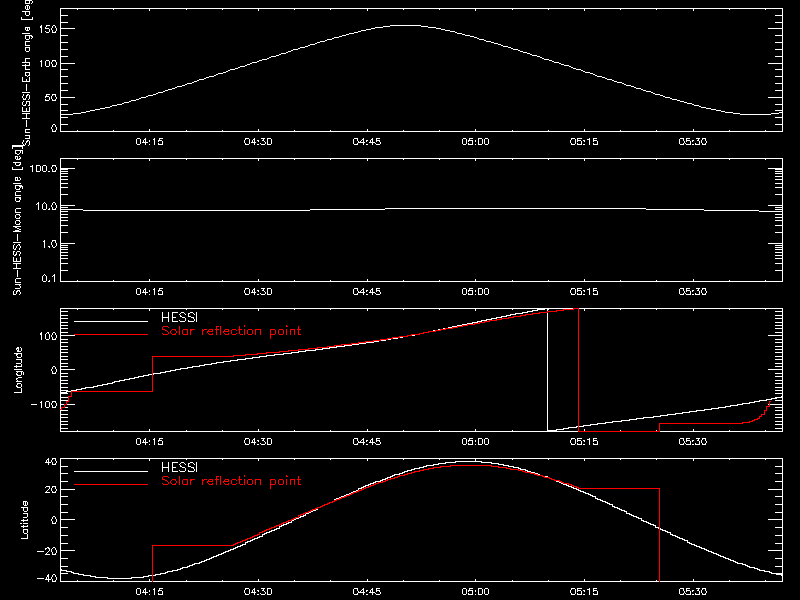The image size is (800, 600).
Task: Click the 100 tick on Earth angle plot
Action: click(x=49, y=64)
